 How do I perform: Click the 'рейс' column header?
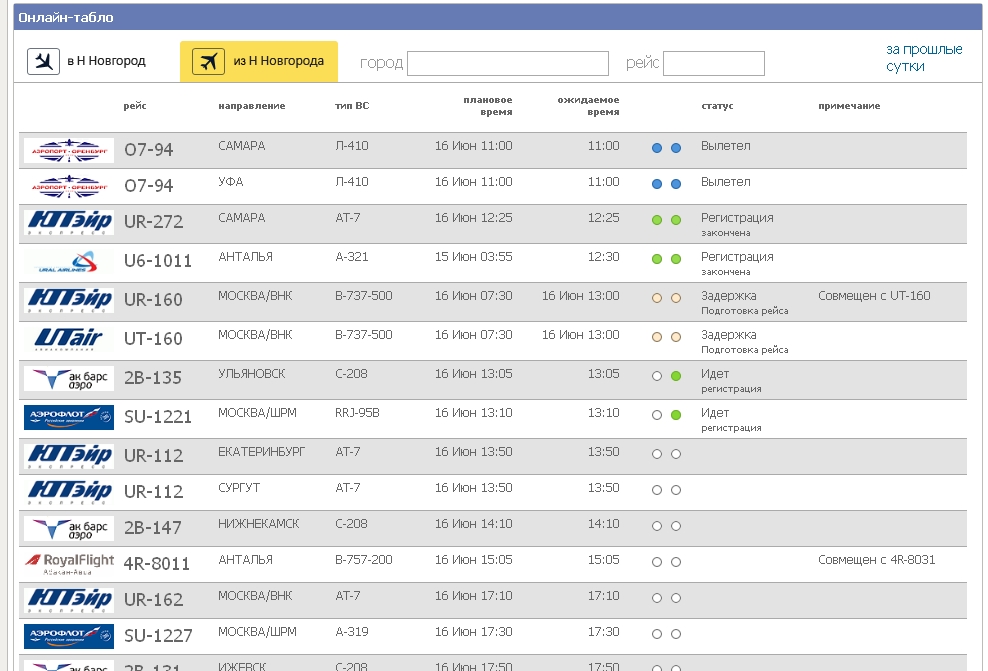click(135, 106)
